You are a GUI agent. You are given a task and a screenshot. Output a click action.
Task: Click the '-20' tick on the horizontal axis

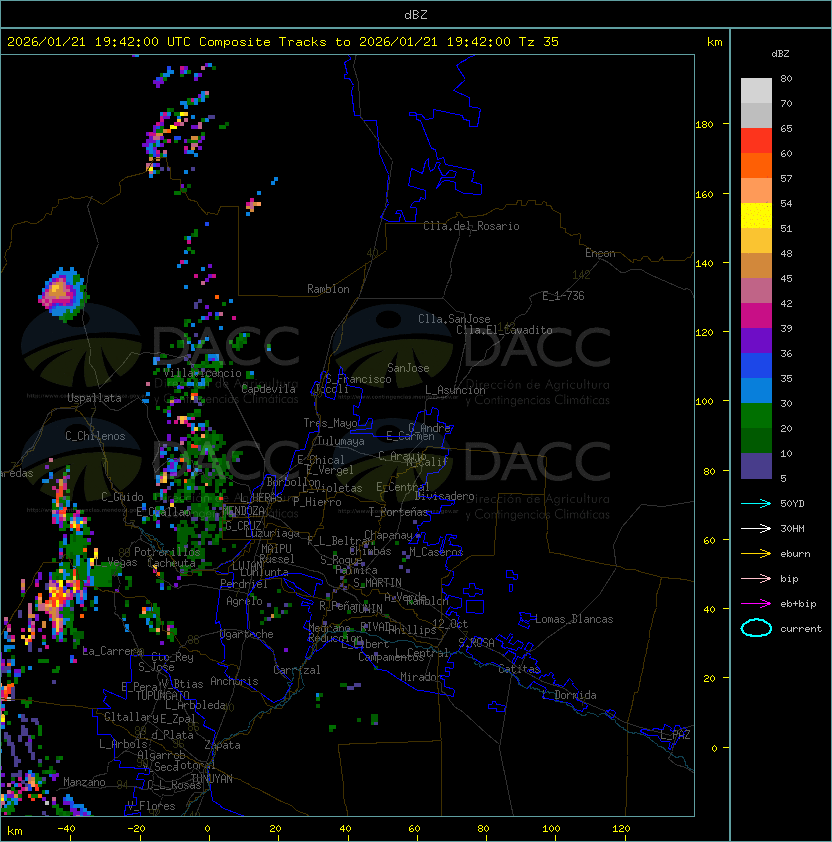pos(136,829)
